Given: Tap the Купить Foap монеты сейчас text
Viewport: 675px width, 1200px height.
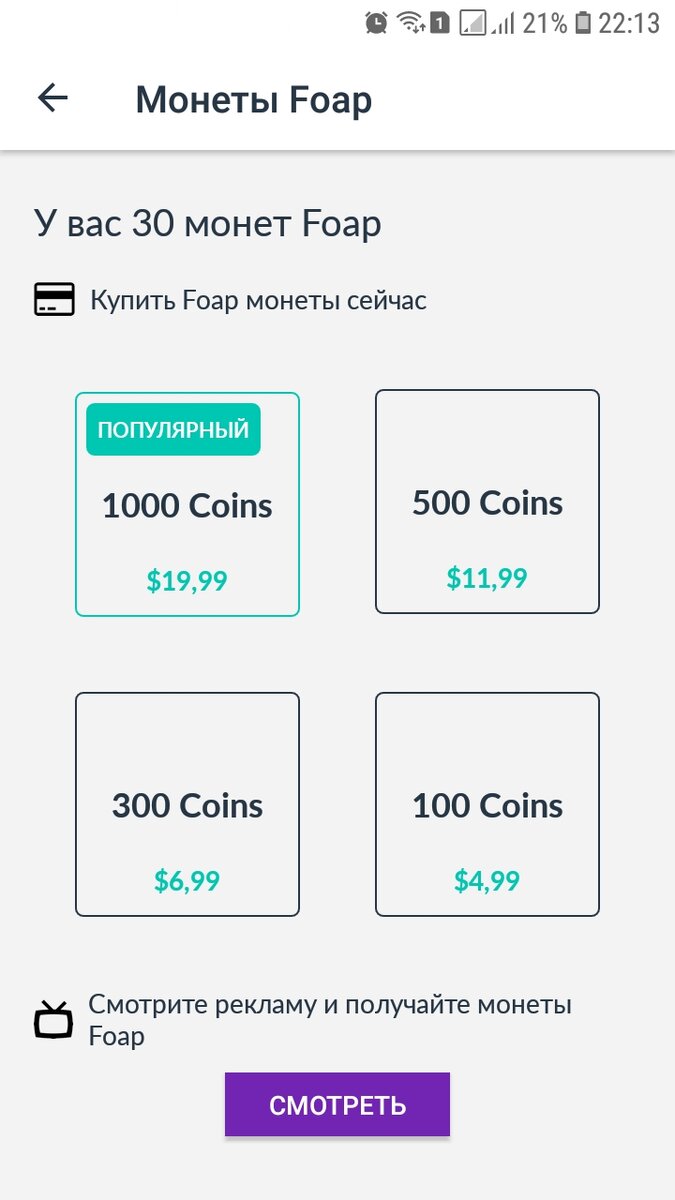Looking at the screenshot, I should [257, 299].
